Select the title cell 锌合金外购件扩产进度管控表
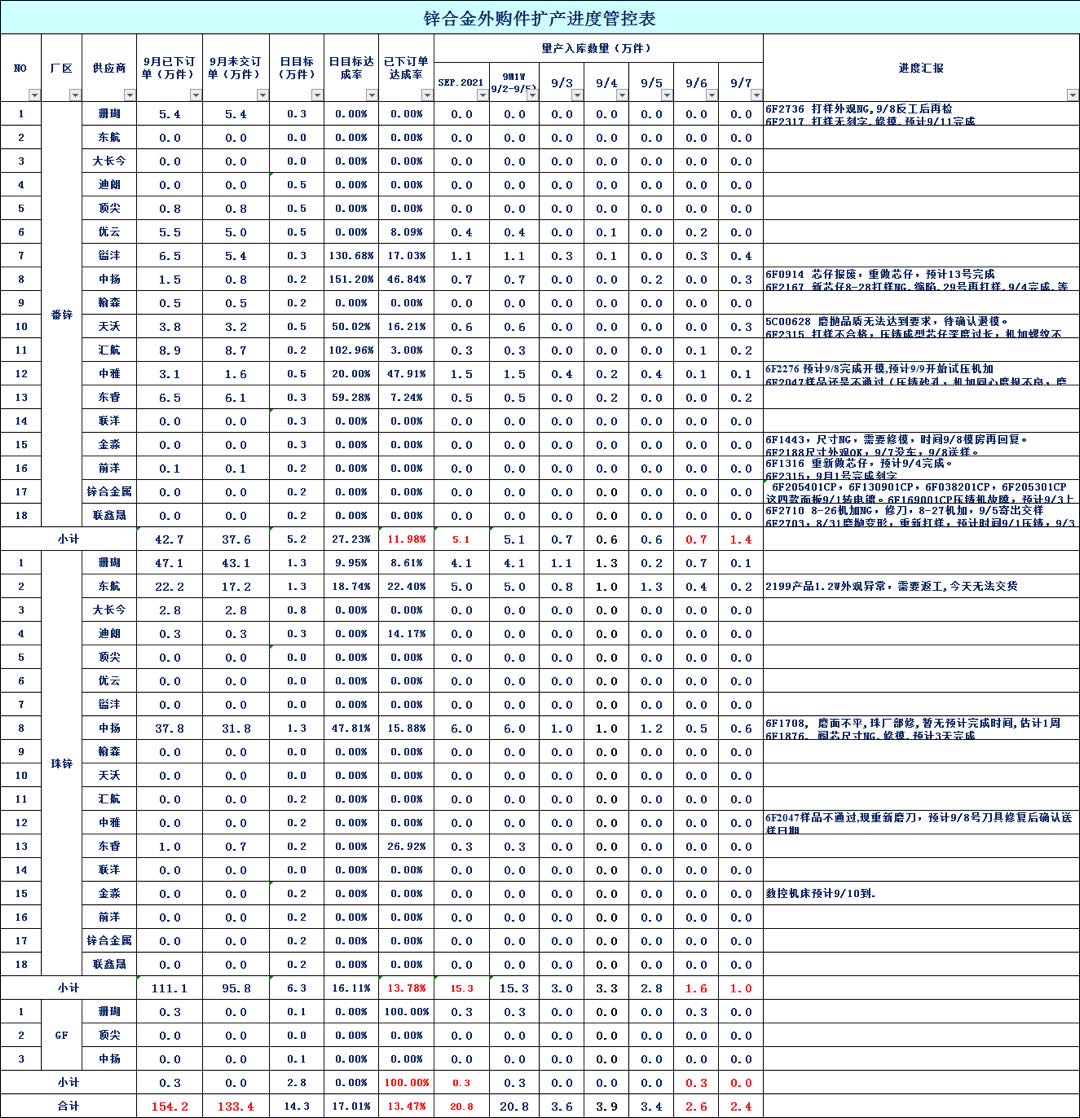The height and width of the screenshot is (1118, 1080). 540,18
